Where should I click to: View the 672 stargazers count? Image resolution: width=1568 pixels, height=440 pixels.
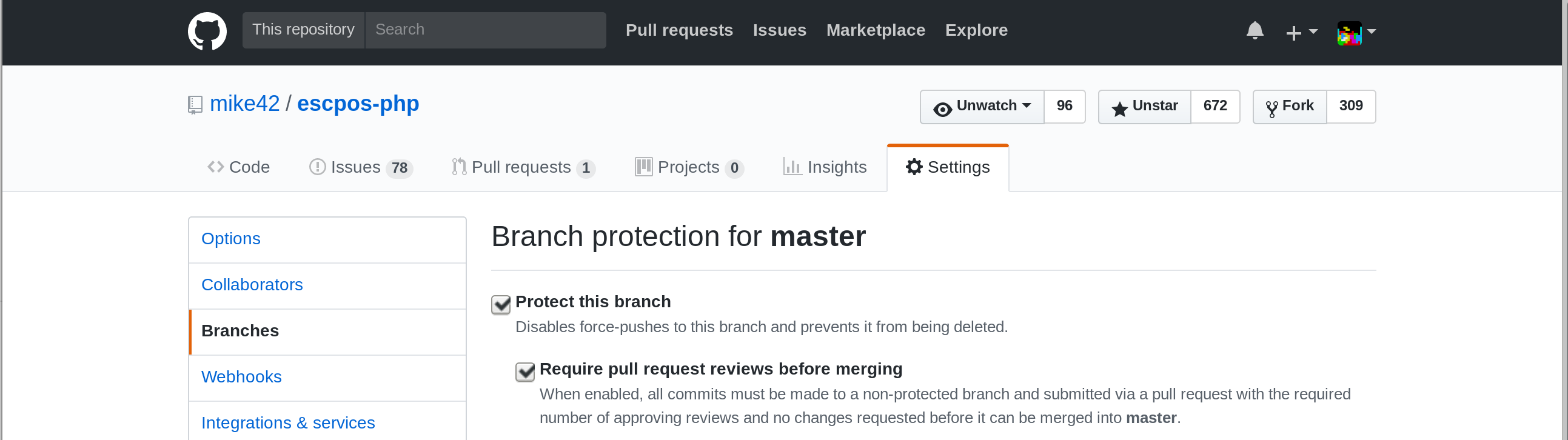tap(1215, 106)
